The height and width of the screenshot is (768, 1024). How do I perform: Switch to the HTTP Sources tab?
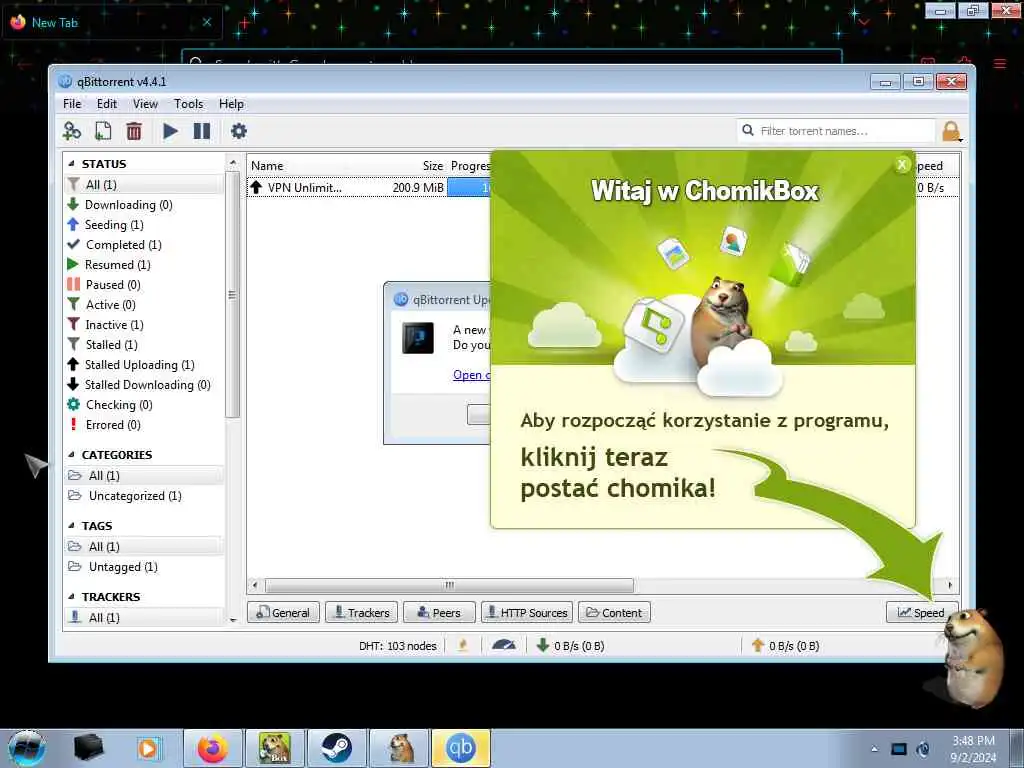point(527,613)
